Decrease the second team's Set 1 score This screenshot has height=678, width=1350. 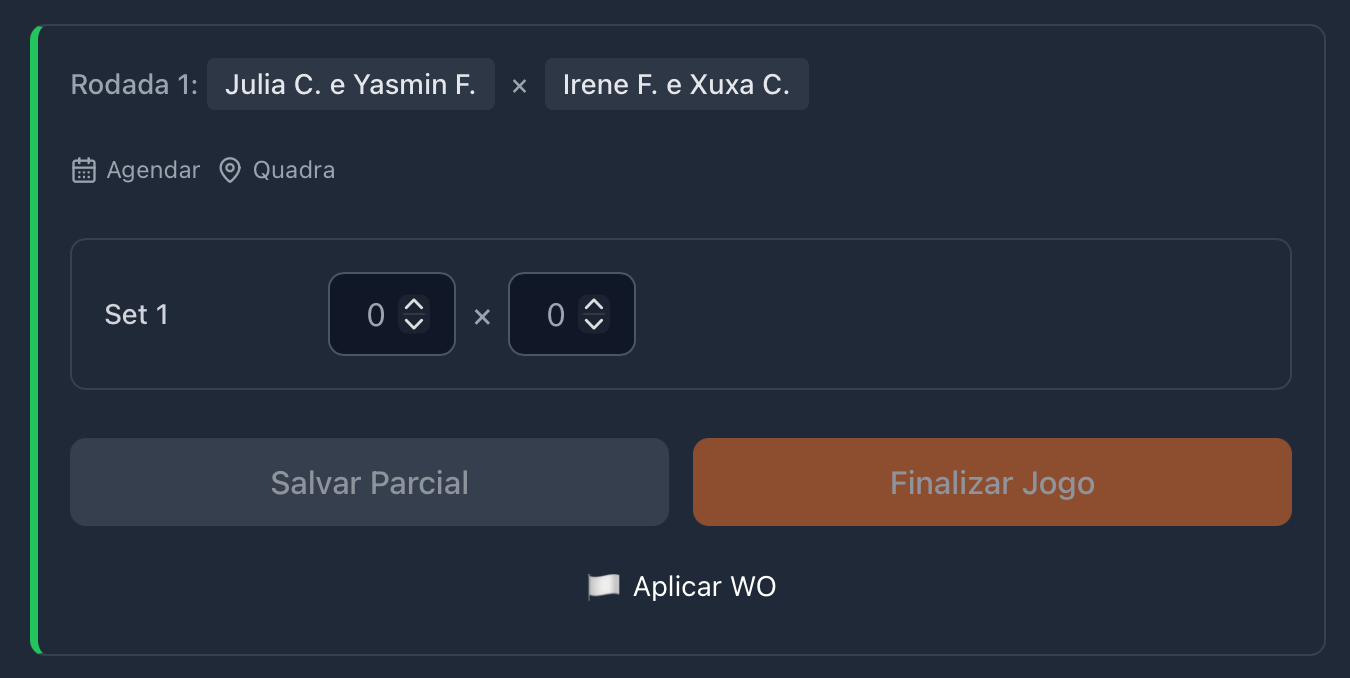(x=594, y=324)
